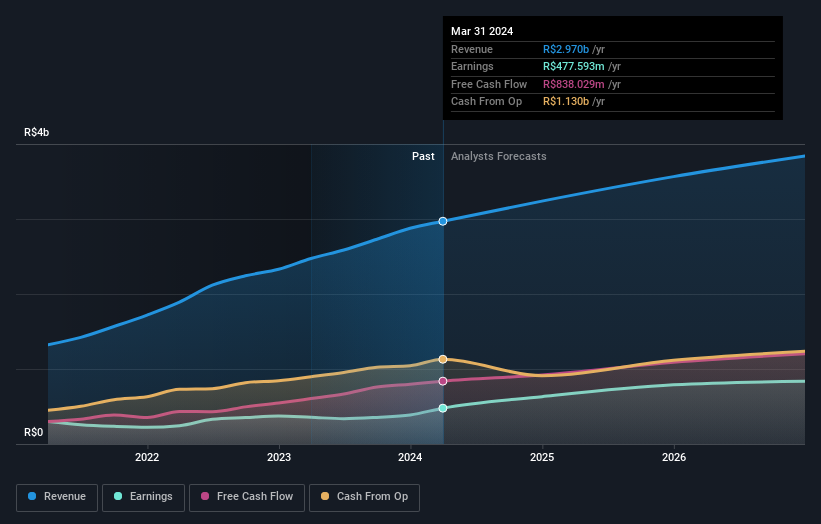
Task: Click the 2024 x-axis label
Action: (x=410, y=457)
